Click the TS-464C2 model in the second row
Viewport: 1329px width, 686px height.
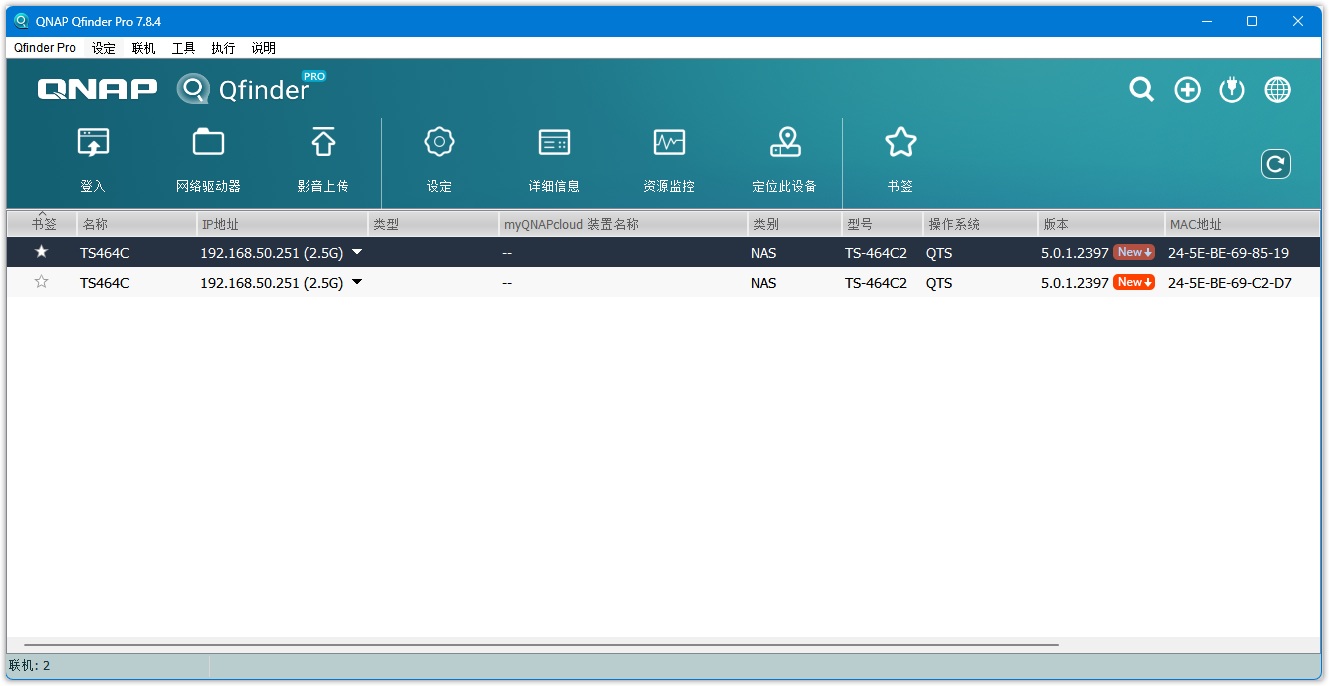click(876, 283)
